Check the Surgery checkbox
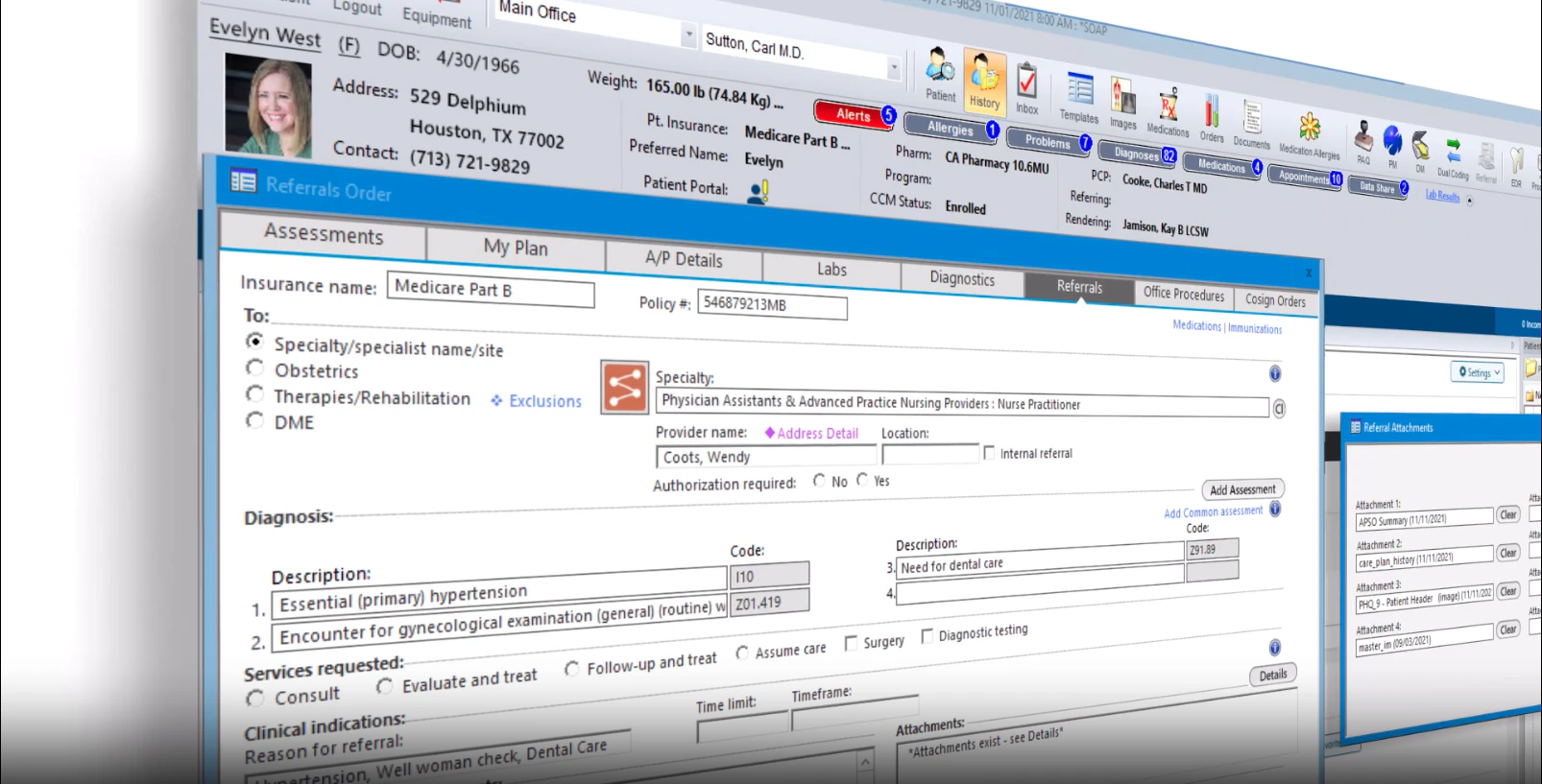The height and width of the screenshot is (784, 1542). pyautogui.click(x=851, y=643)
